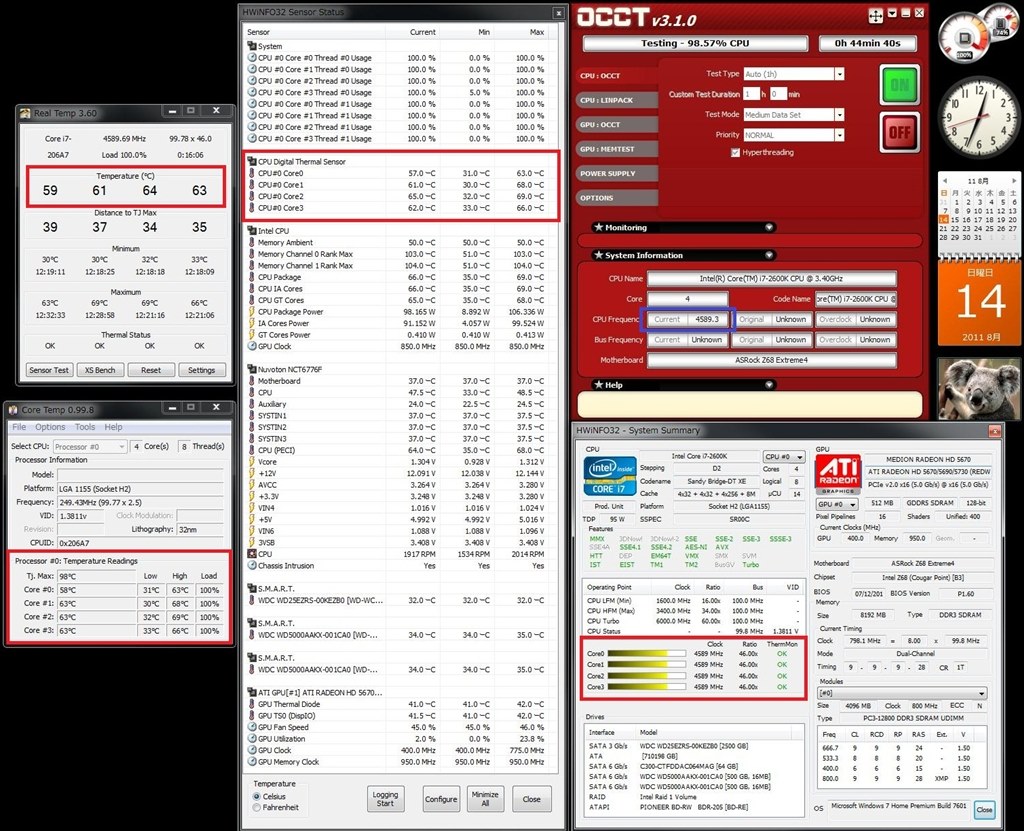Click the power icon beside CPU Package Power

tap(252, 312)
